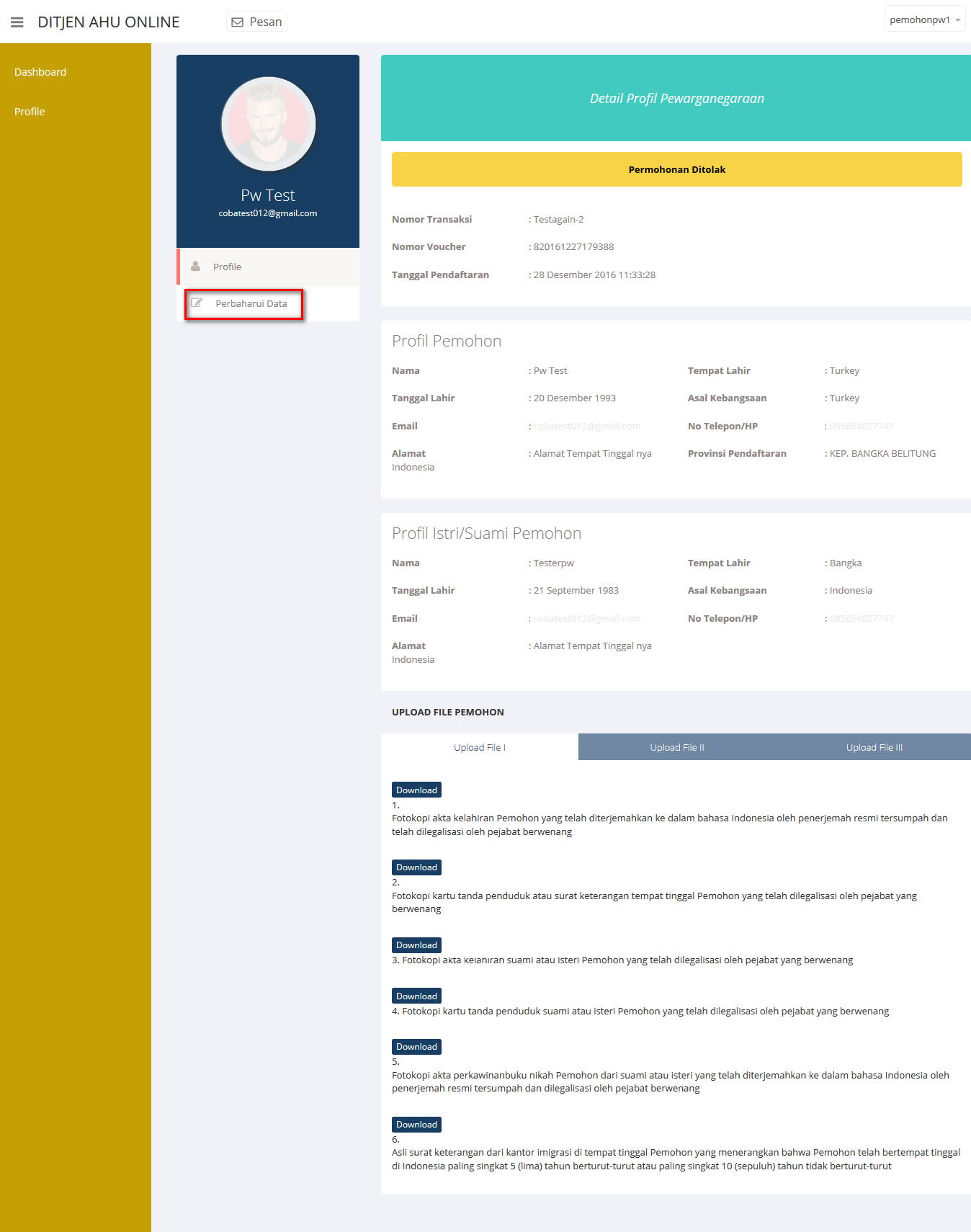Switch to the Upload File III tab
The image size is (971, 1232).
click(874, 747)
